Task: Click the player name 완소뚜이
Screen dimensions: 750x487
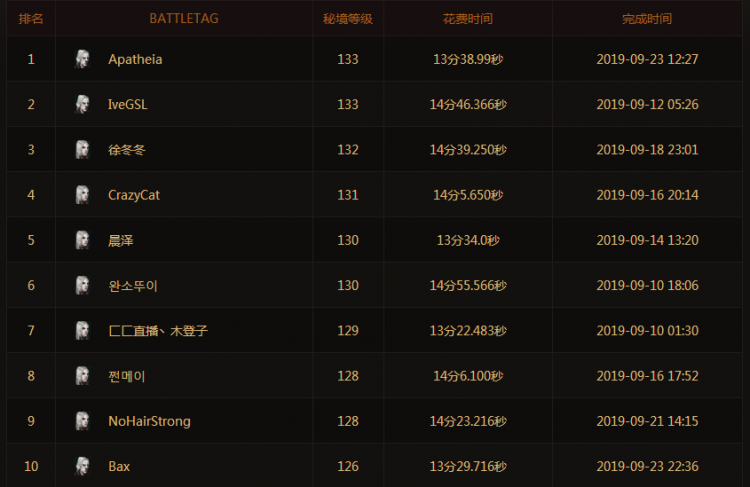Action: coord(133,285)
